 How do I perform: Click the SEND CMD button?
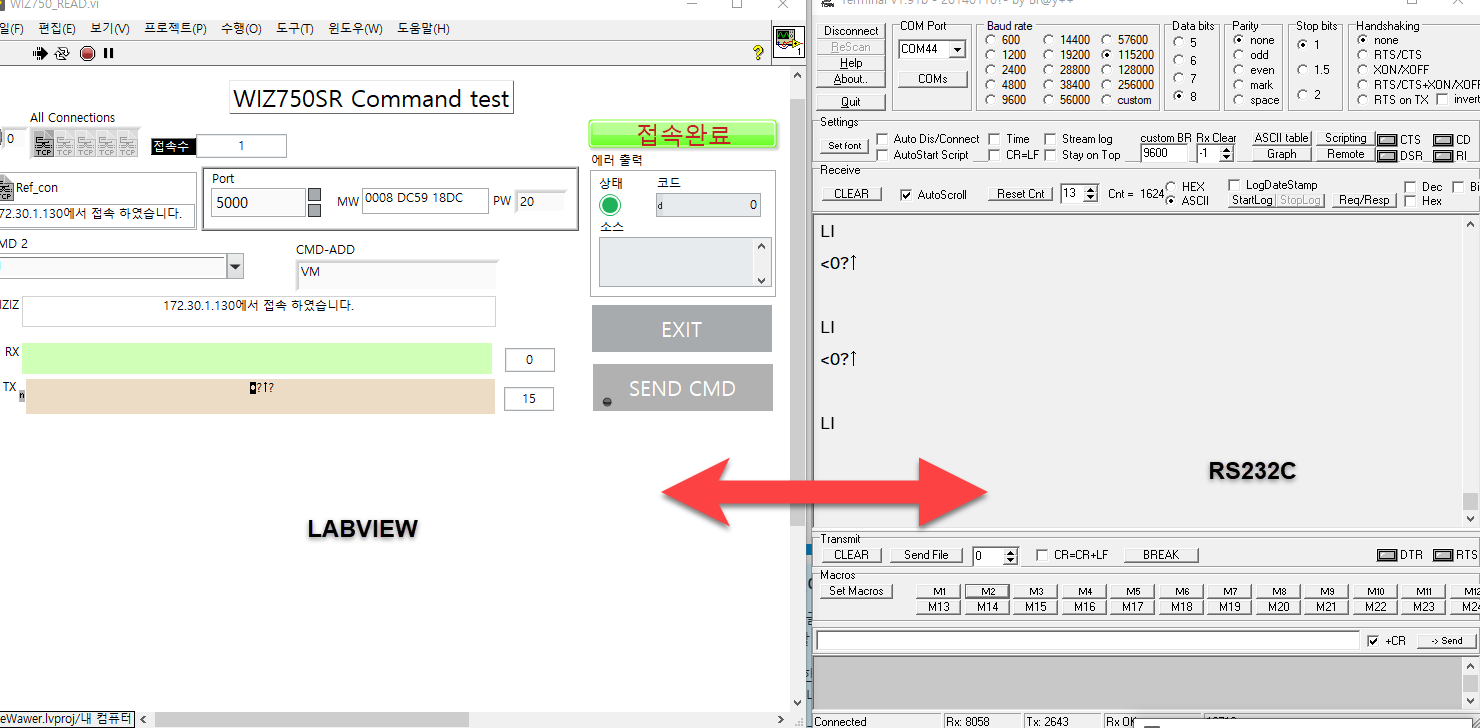coord(683,388)
